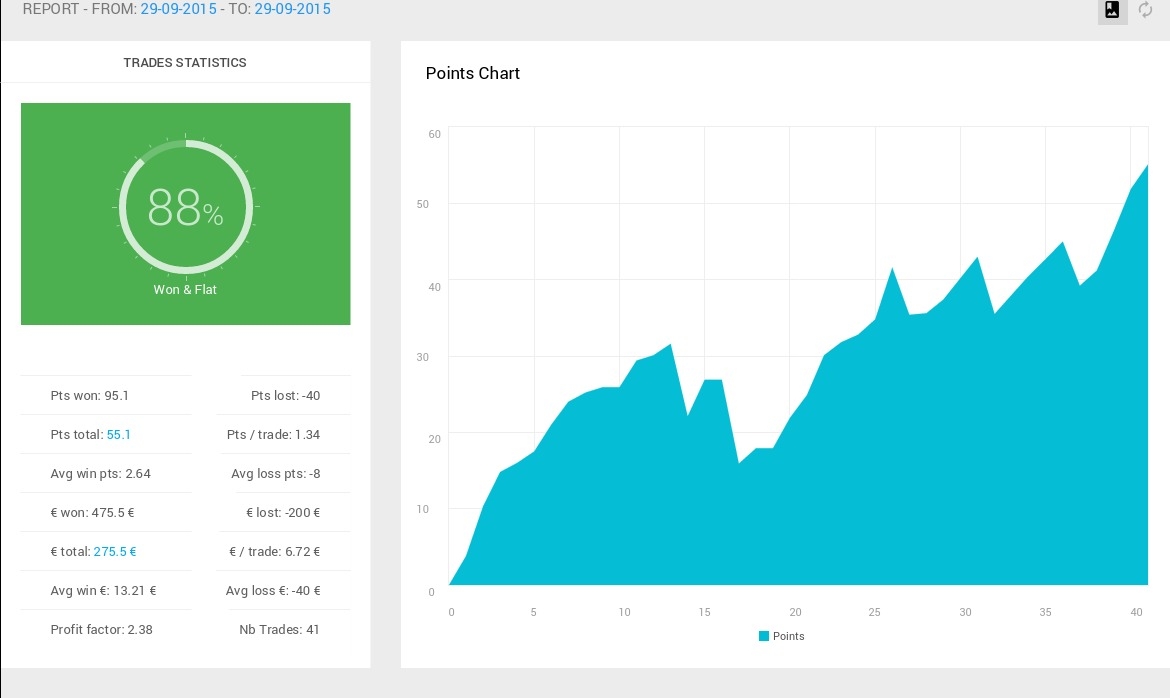Click the final peak of the points area chart
1170x698 pixels.
[1147, 166]
